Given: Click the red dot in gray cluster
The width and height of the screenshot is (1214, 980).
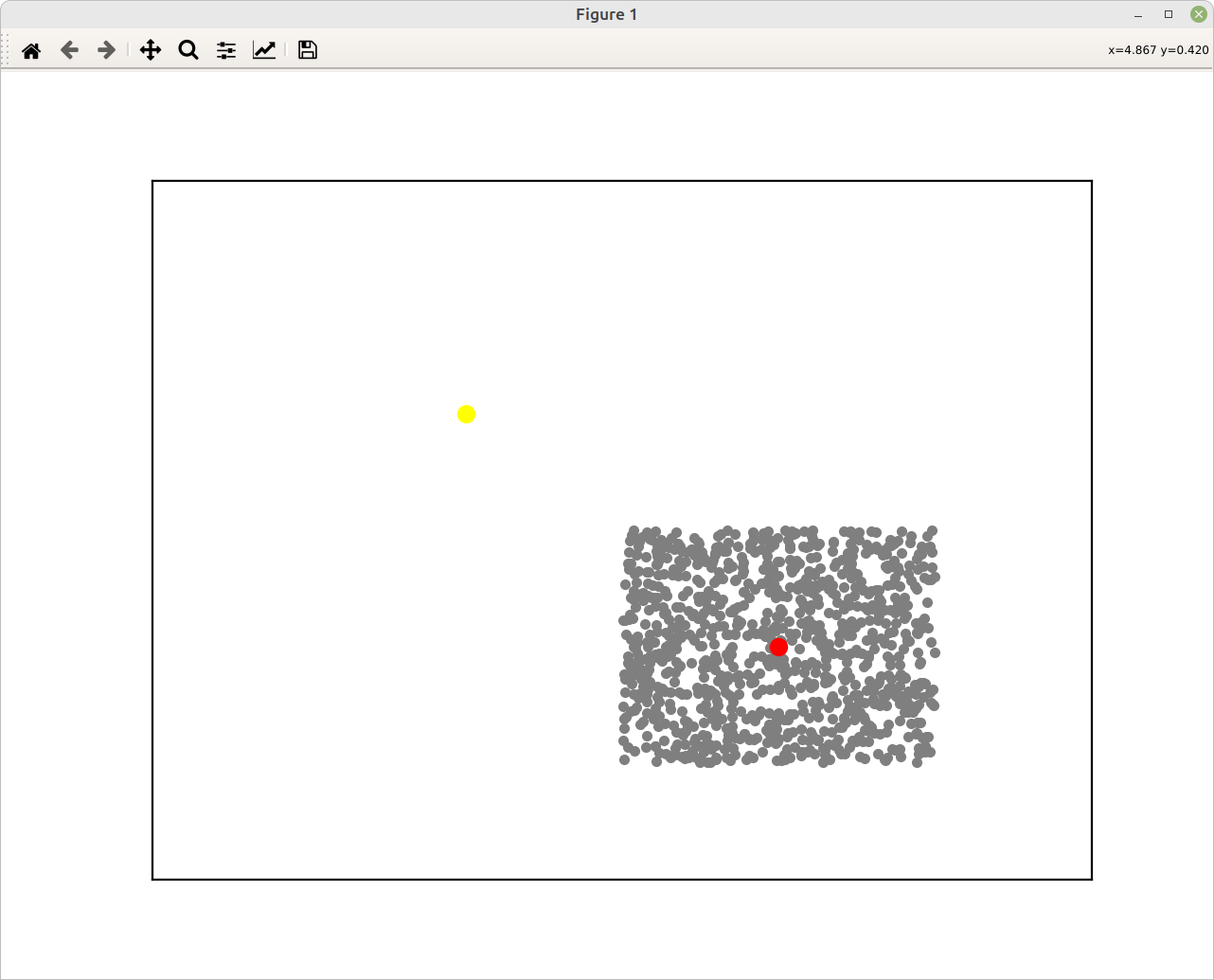Looking at the screenshot, I should point(778,647).
